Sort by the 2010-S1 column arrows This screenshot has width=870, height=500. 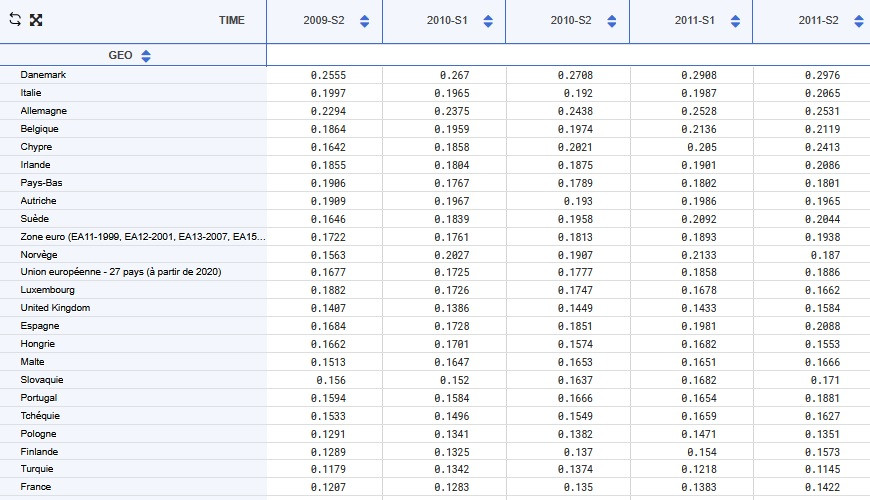click(x=488, y=21)
